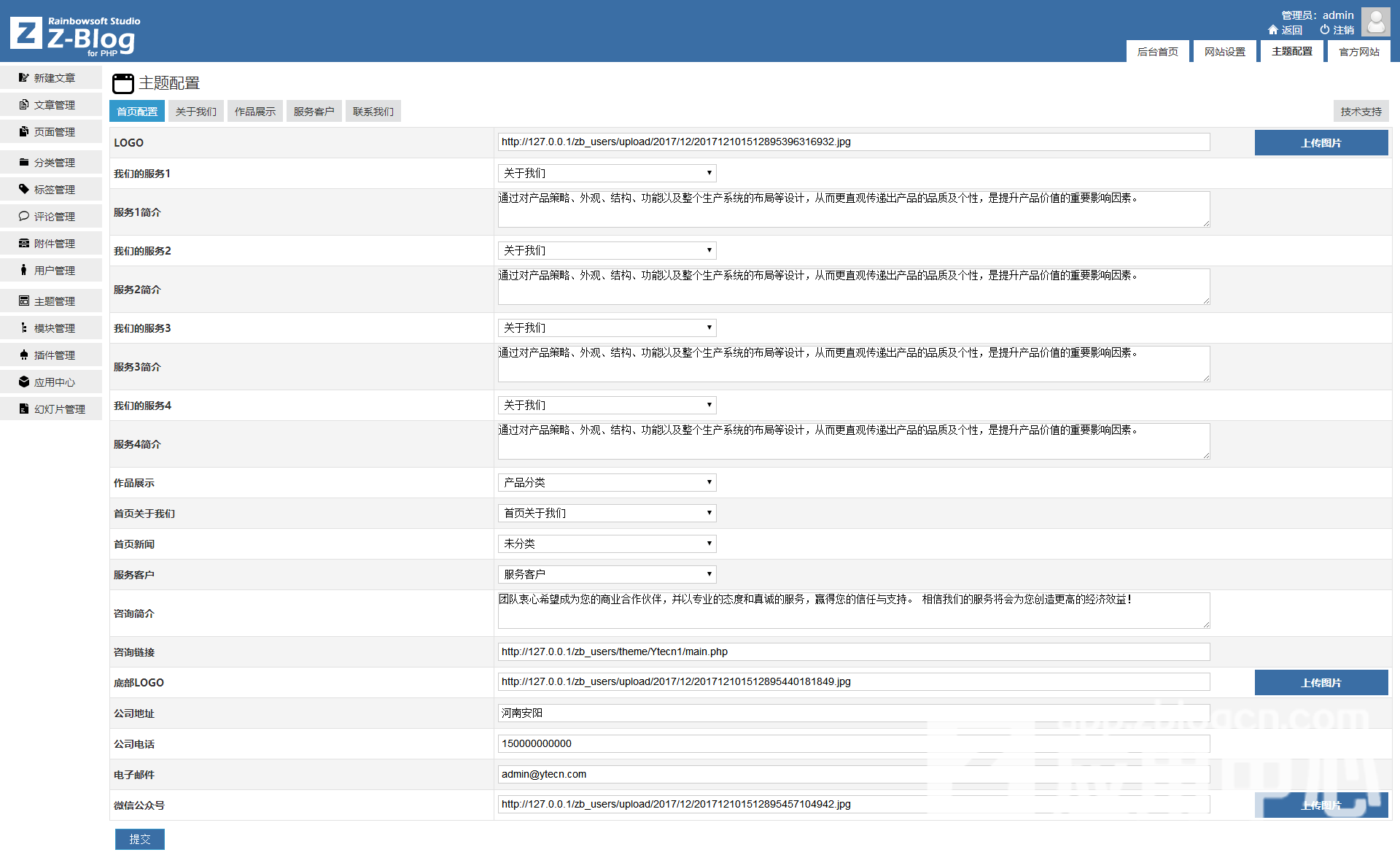Click the 技术支持 link
The height and width of the screenshot is (855, 1400).
[1361, 112]
